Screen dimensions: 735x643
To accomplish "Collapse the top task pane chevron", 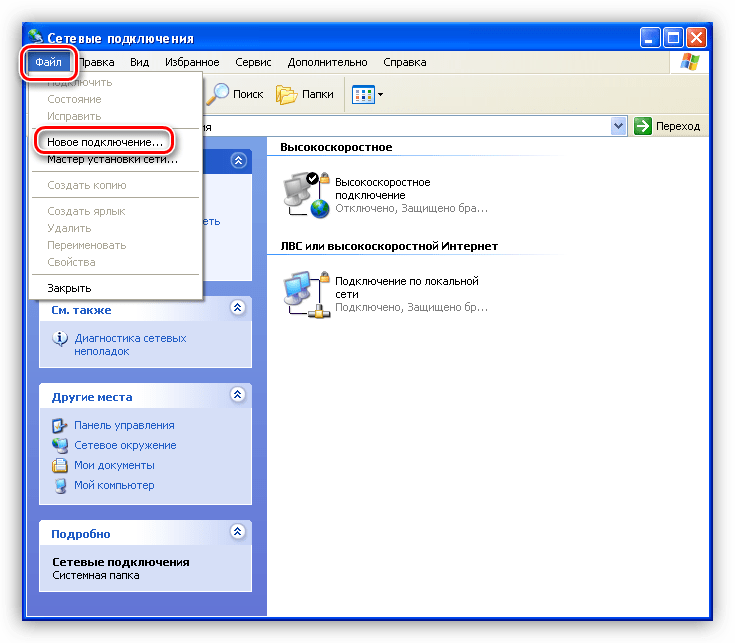I will [239, 161].
